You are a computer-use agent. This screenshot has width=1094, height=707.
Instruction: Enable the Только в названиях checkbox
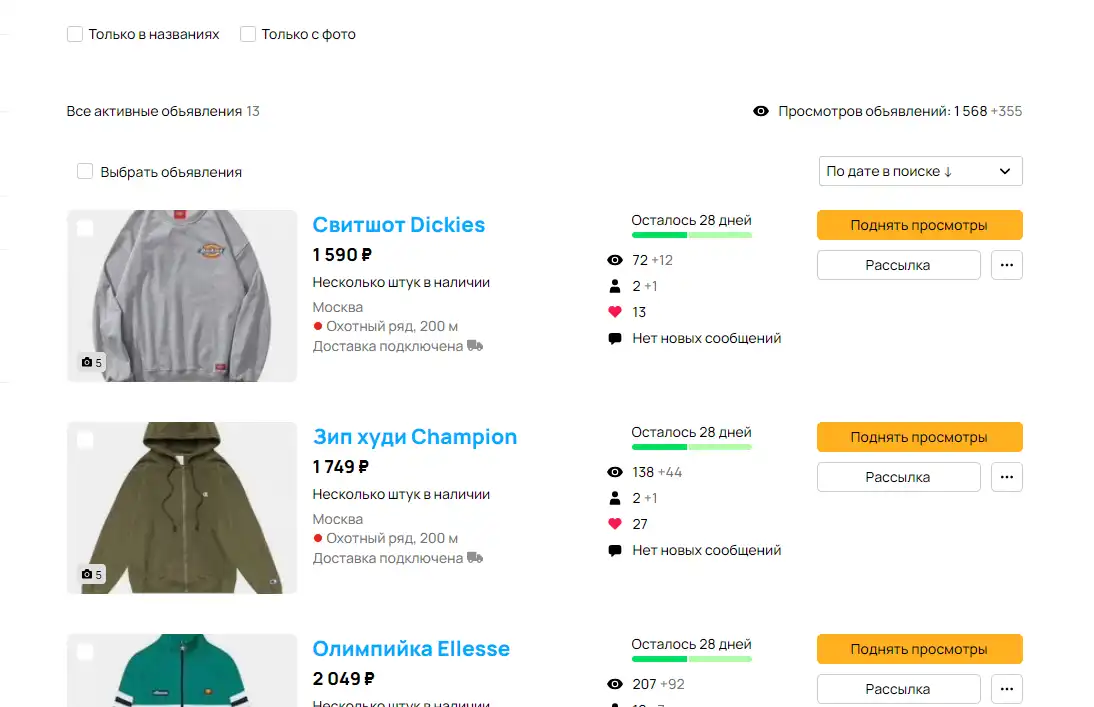pyautogui.click(x=75, y=34)
